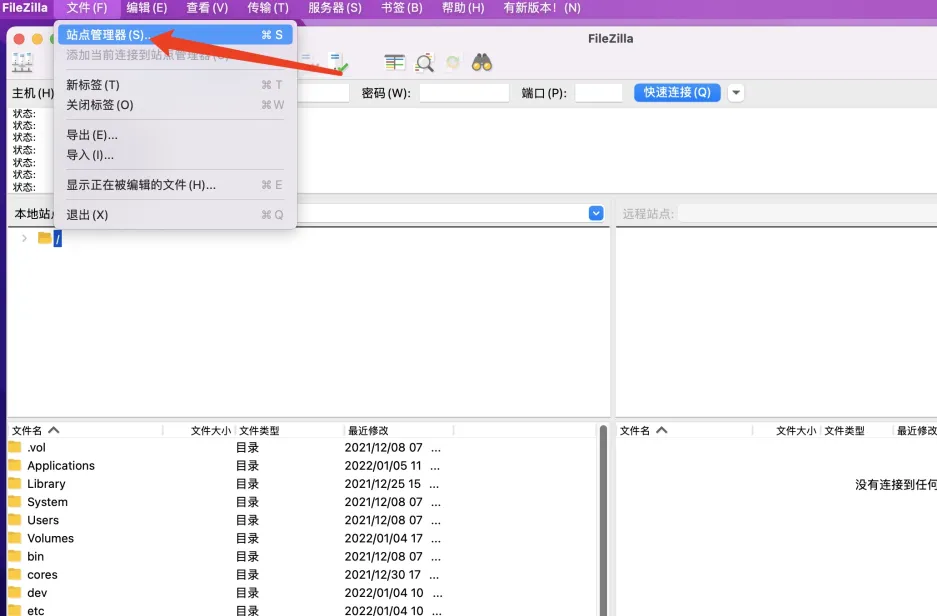Select the "bin" directory name
Image resolution: width=937 pixels, height=616 pixels.
point(35,557)
